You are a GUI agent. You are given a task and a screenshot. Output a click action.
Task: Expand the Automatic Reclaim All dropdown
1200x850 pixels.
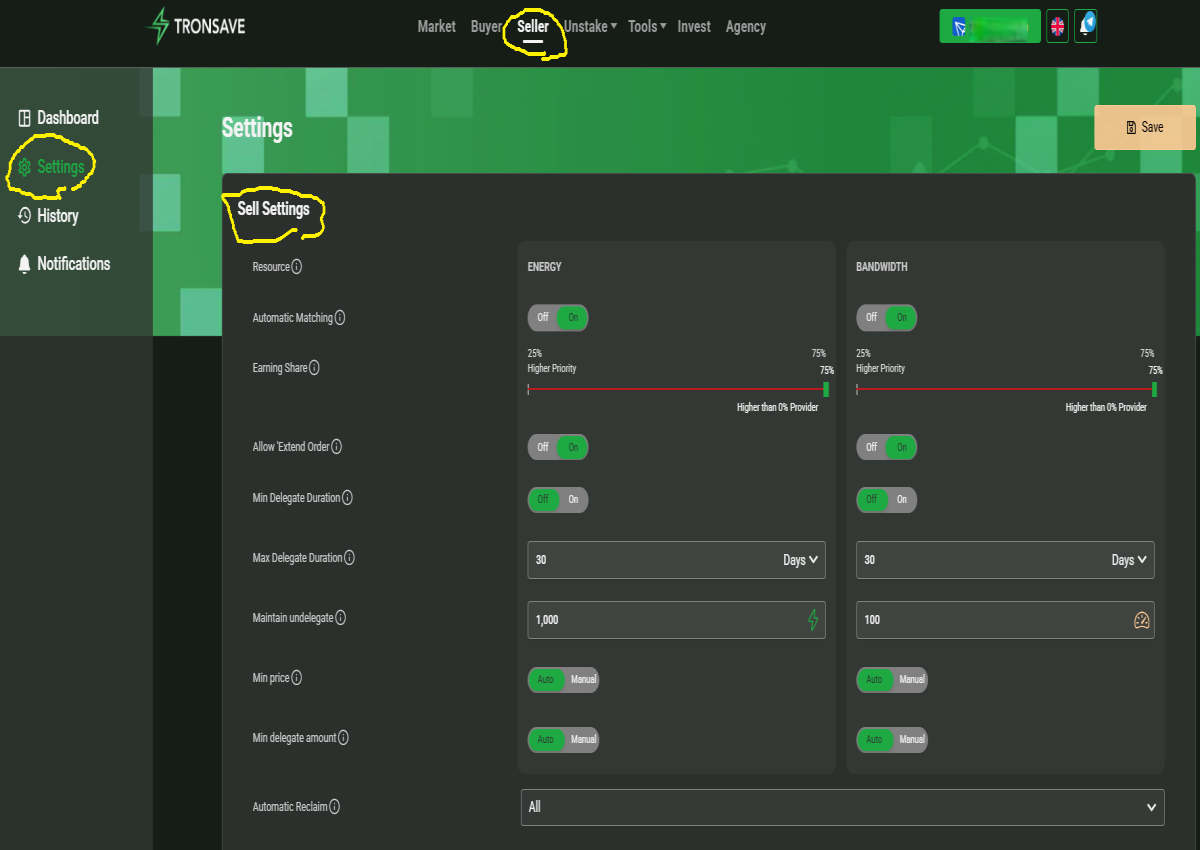point(843,807)
